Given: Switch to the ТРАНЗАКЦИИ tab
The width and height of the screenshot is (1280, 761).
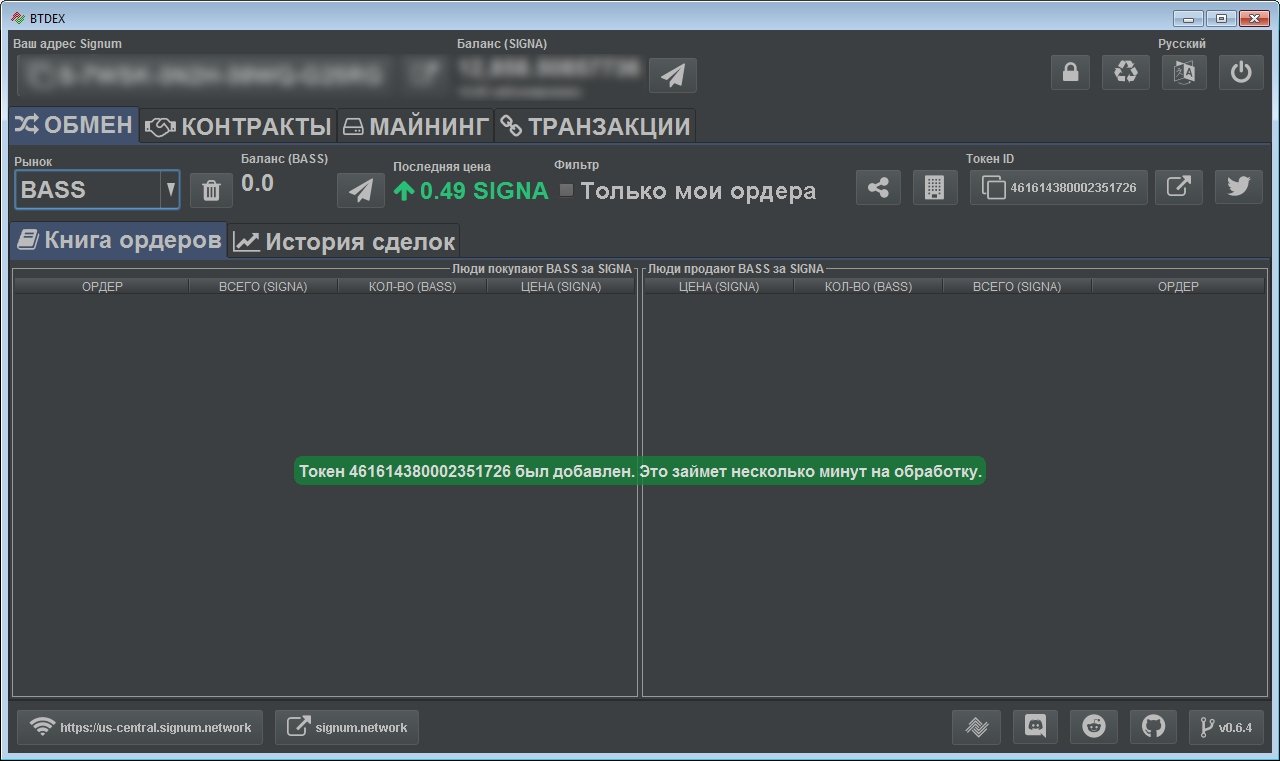Looking at the screenshot, I should 595,126.
